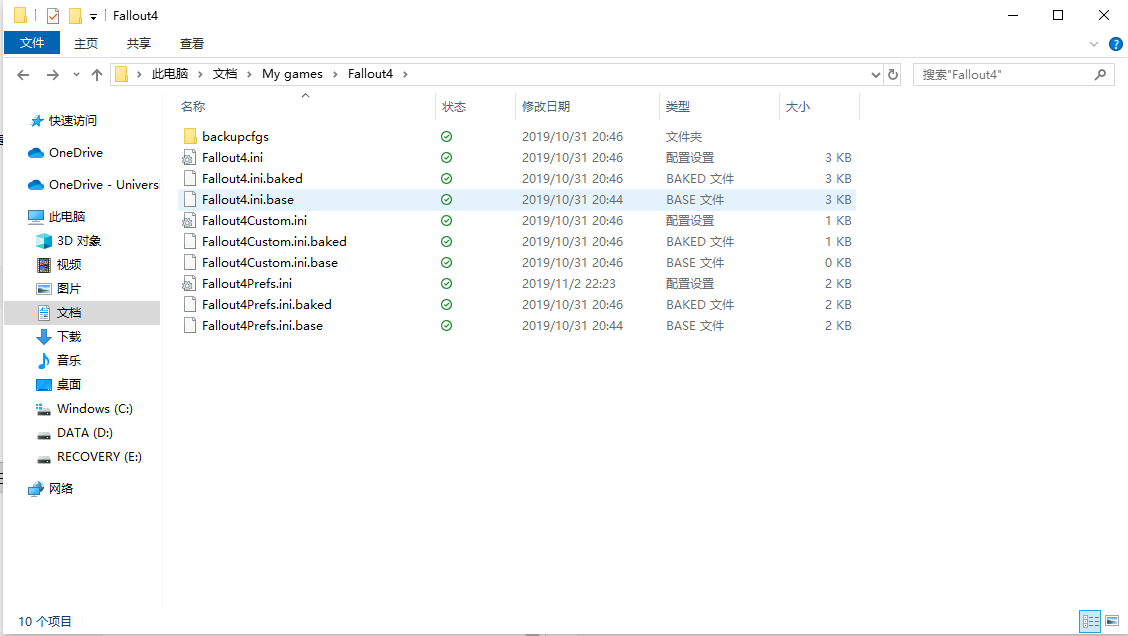1128x636 pixels.
Task: Select OneDrive in the navigation pane
Action: [76, 153]
